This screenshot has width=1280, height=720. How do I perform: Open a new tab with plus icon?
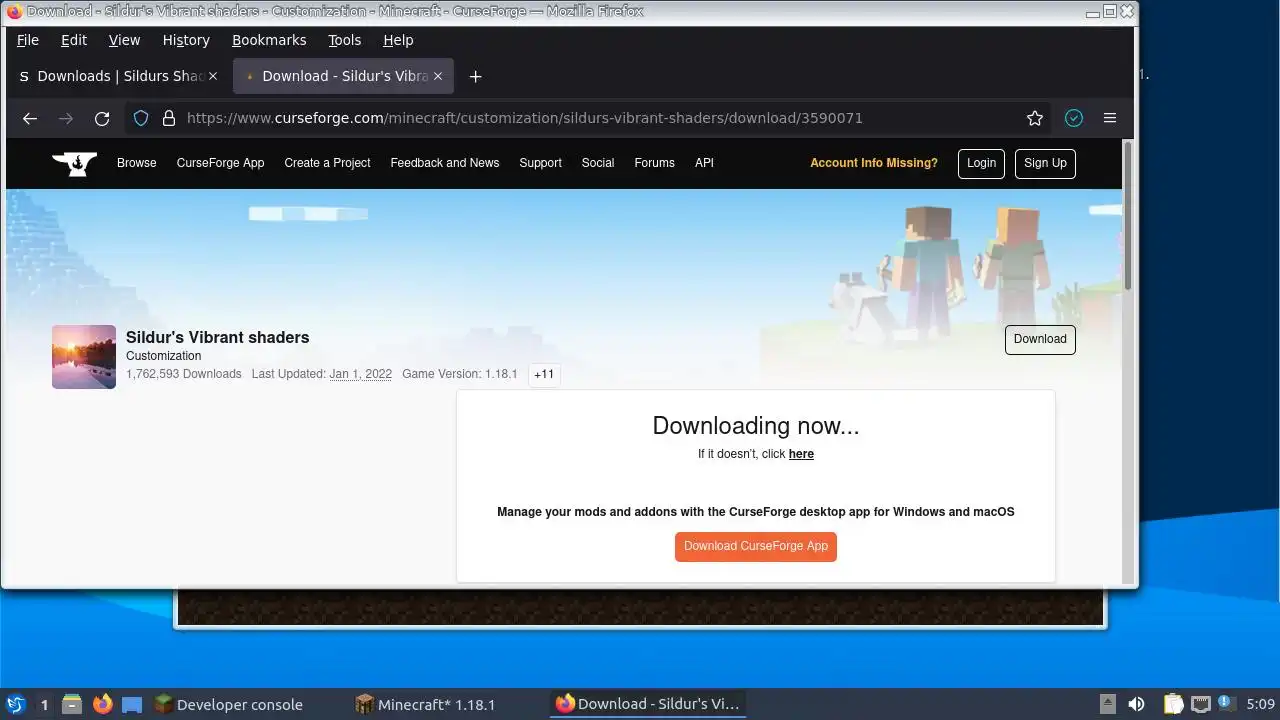pos(476,76)
